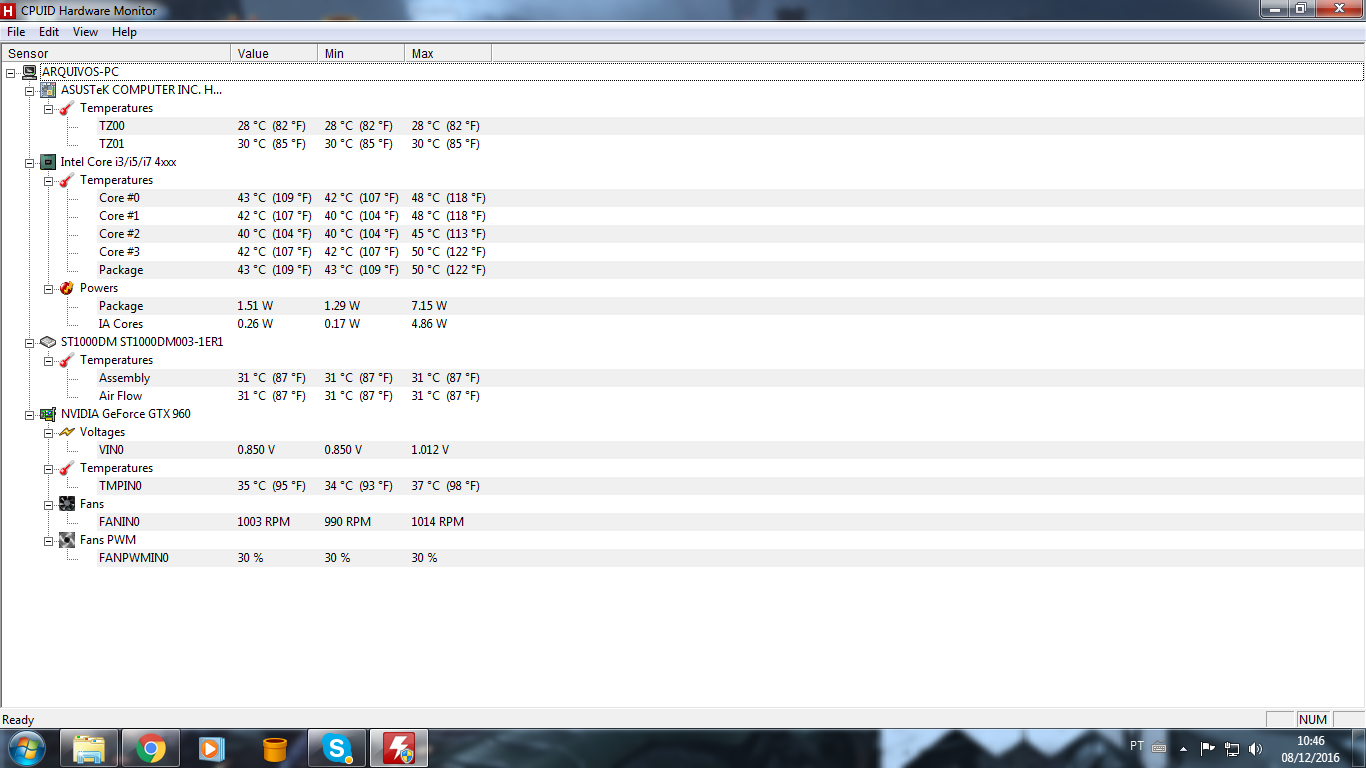Click the Fans icon under NVIDIA
Image resolution: width=1366 pixels, height=768 pixels.
pos(67,504)
